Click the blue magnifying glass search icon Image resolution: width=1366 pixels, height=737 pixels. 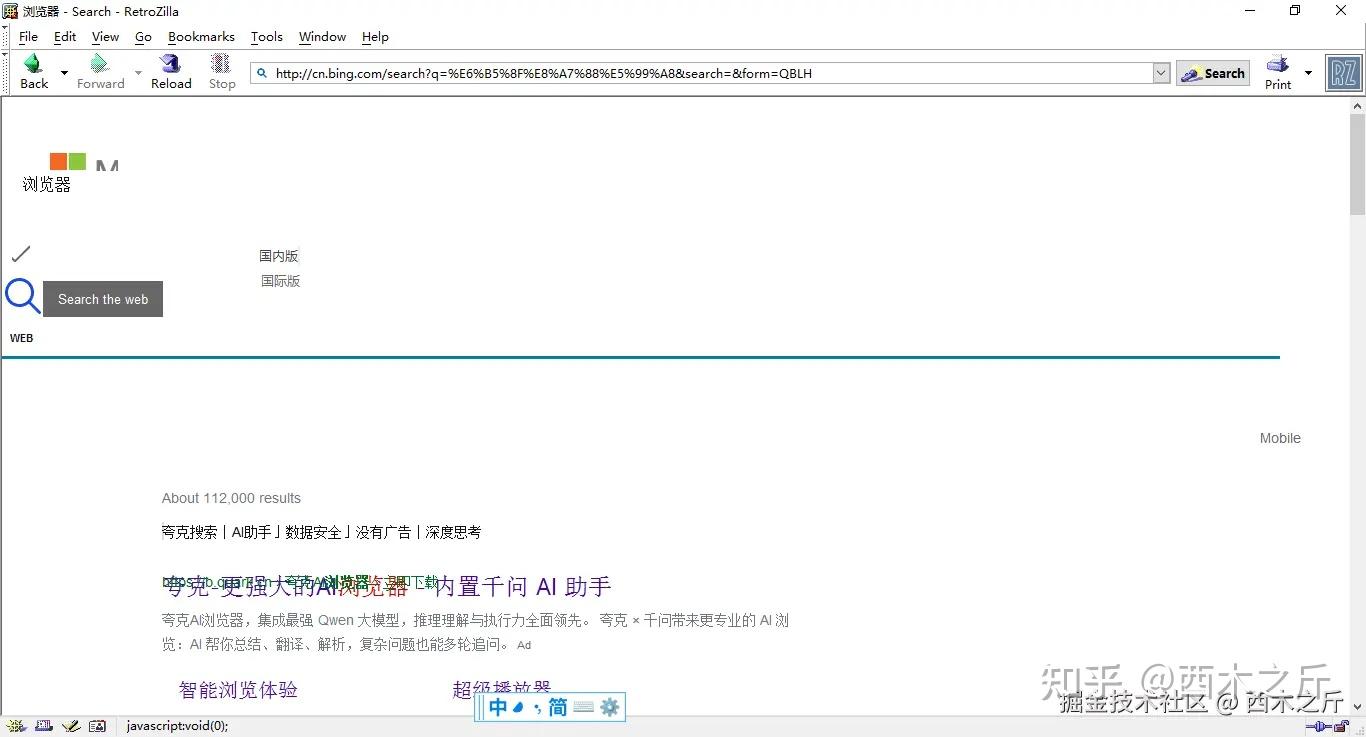[x=22, y=297]
